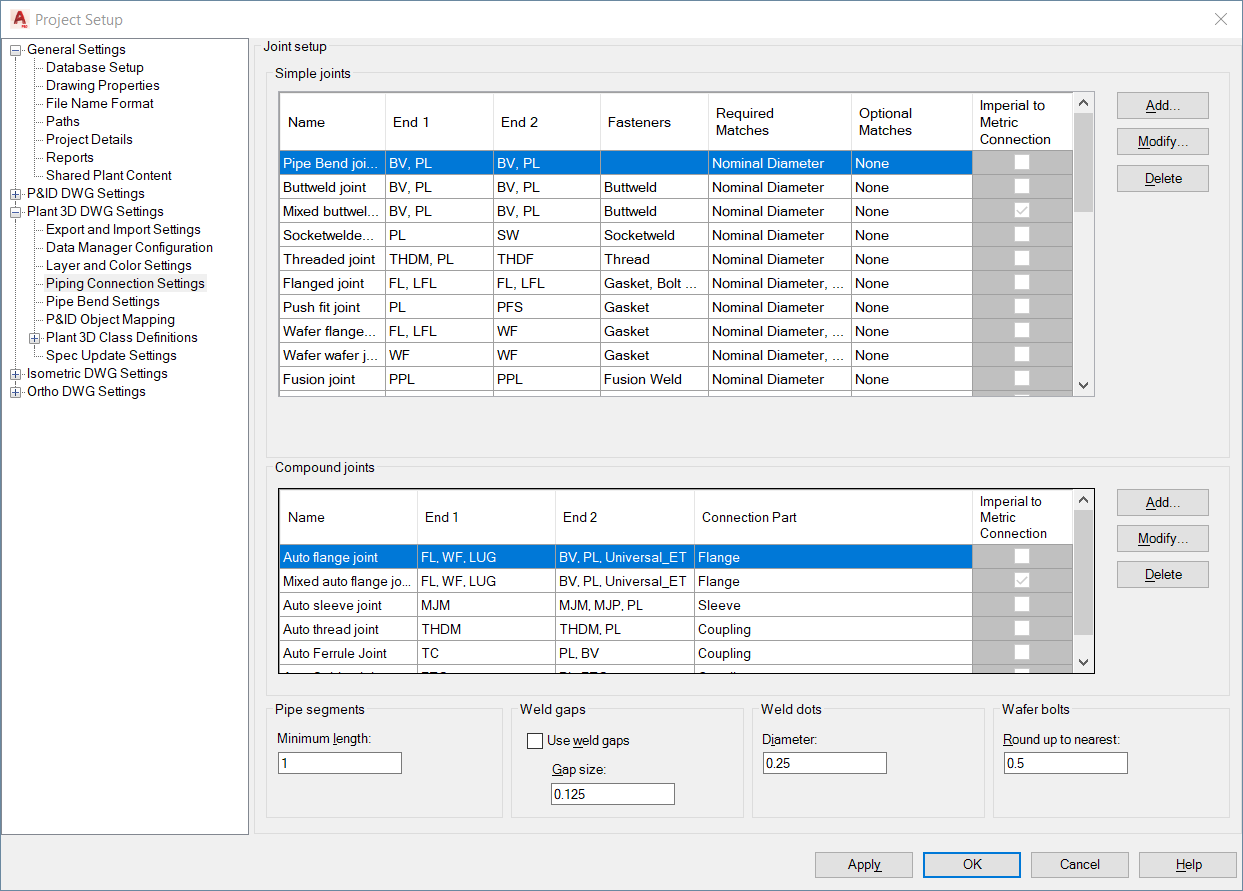
Task: Expand the Isometric DWG Settings node
Action: point(15,373)
